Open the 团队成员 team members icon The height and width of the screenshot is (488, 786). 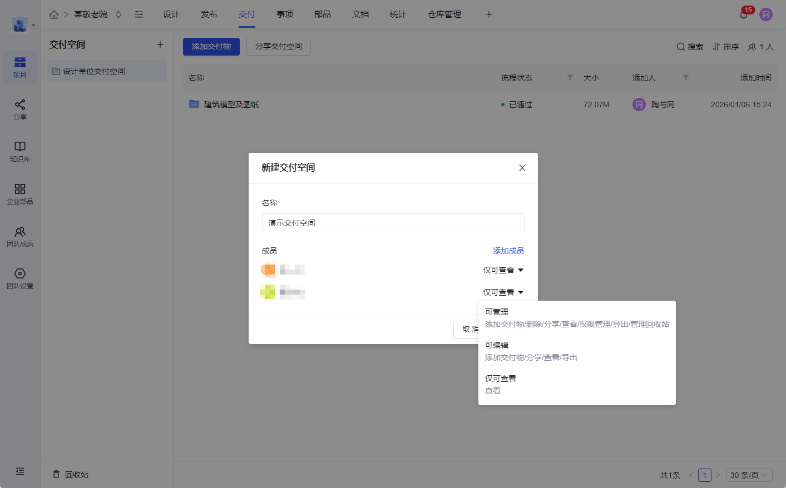click(20, 236)
